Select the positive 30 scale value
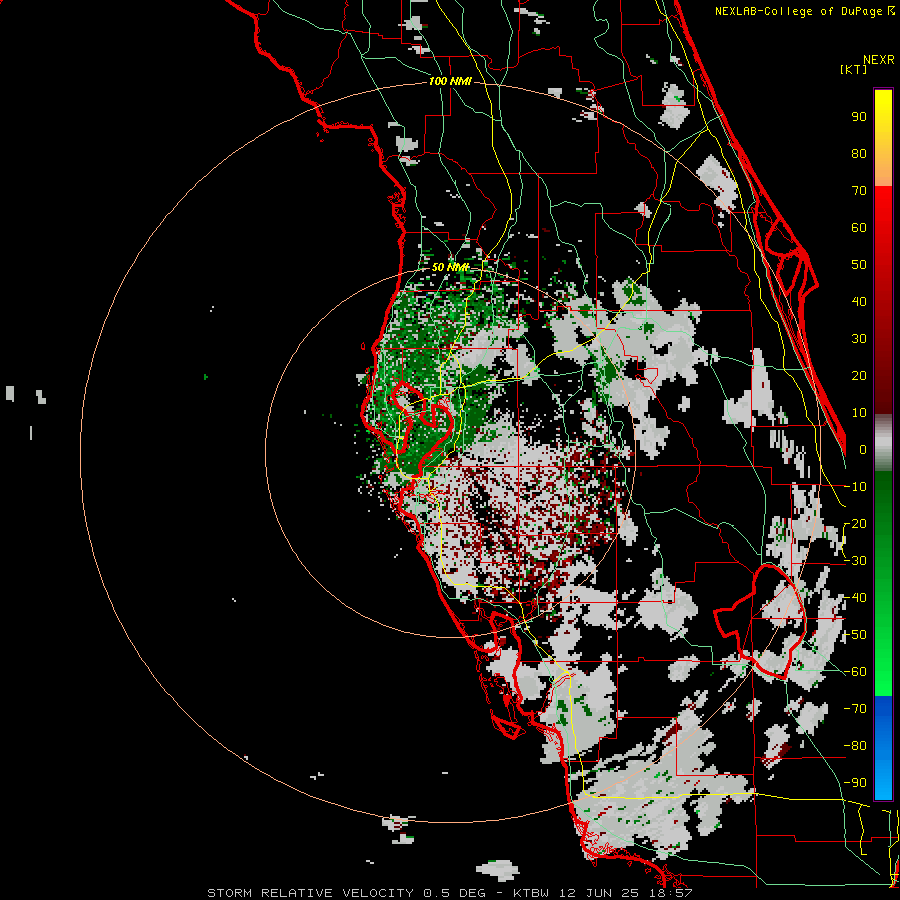Image resolution: width=900 pixels, height=900 pixels. (x=859, y=339)
